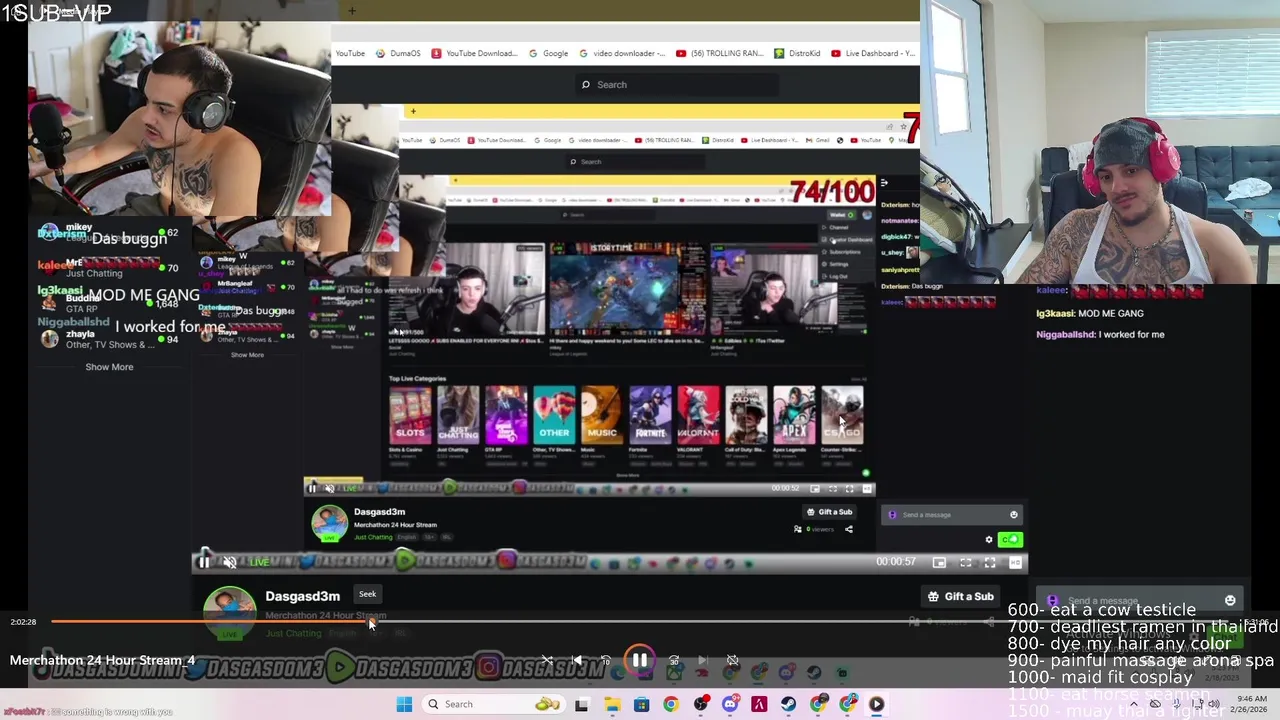Open quality menu on nested 00:00:52 player
This screenshot has height=720, width=1280.
(867, 488)
